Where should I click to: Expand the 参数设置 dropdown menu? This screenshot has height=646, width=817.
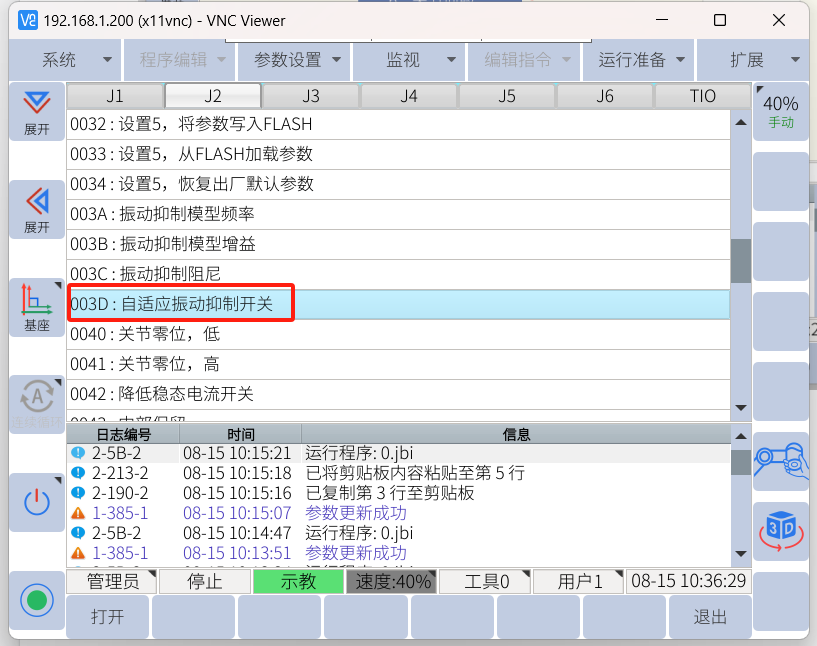(x=297, y=60)
